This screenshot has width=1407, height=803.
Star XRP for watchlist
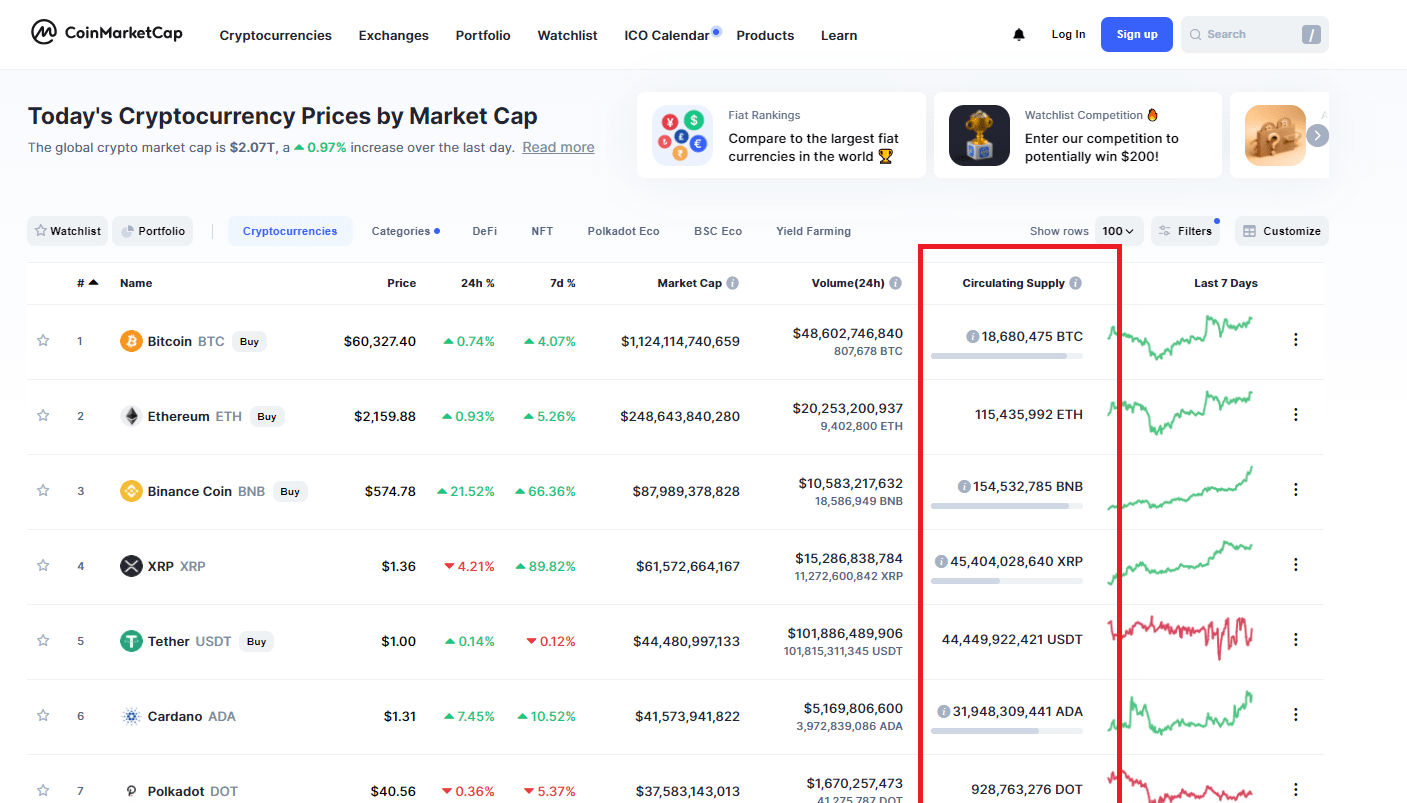[x=43, y=565]
